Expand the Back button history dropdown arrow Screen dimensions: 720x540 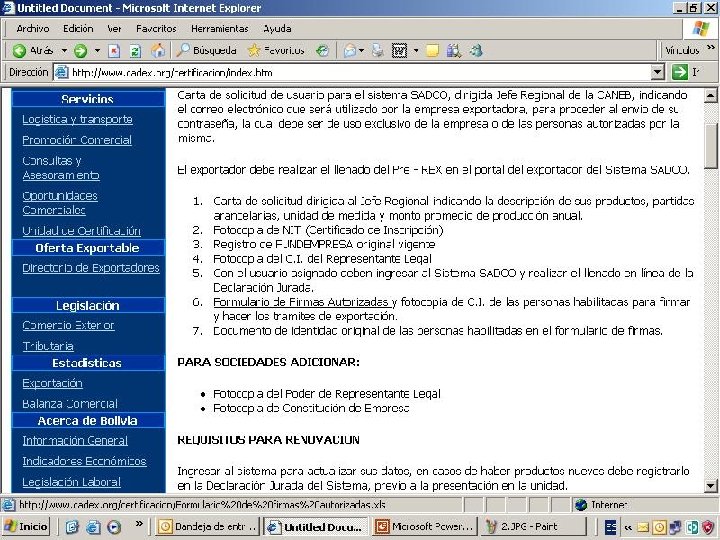point(64,50)
